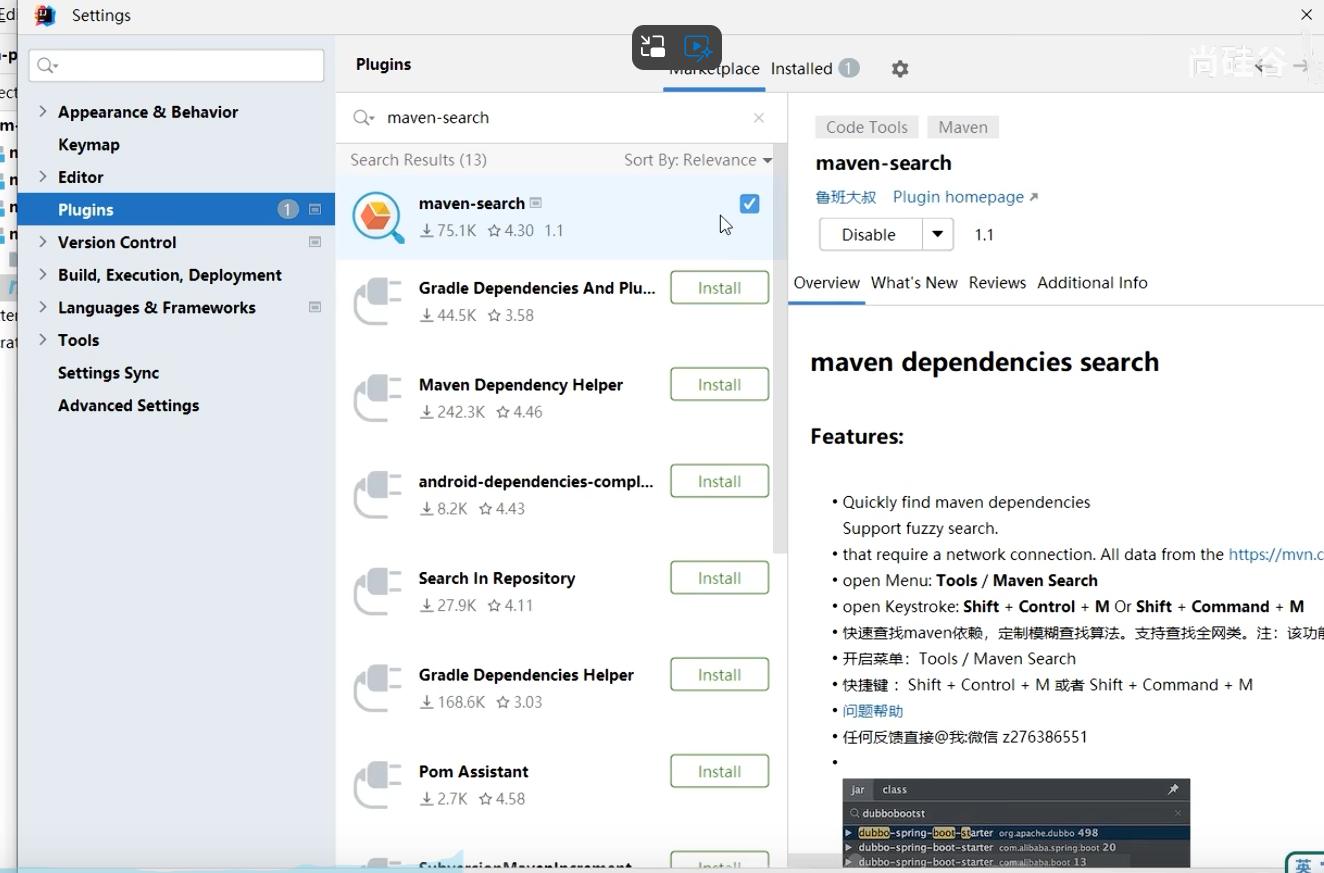Click the Pom Assistant plugin icon

[378, 786]
